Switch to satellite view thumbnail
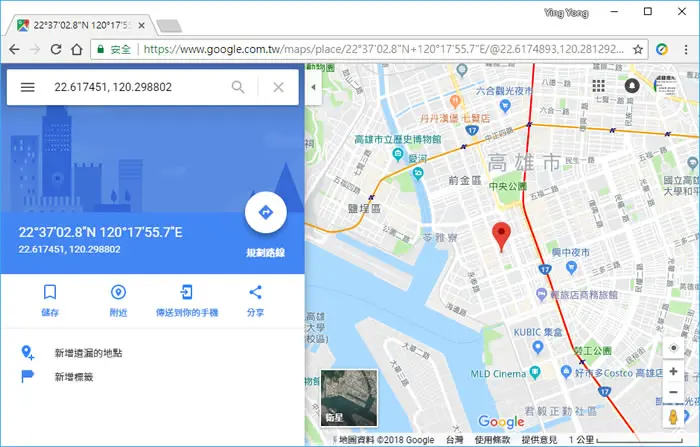 tap(349, 397)
